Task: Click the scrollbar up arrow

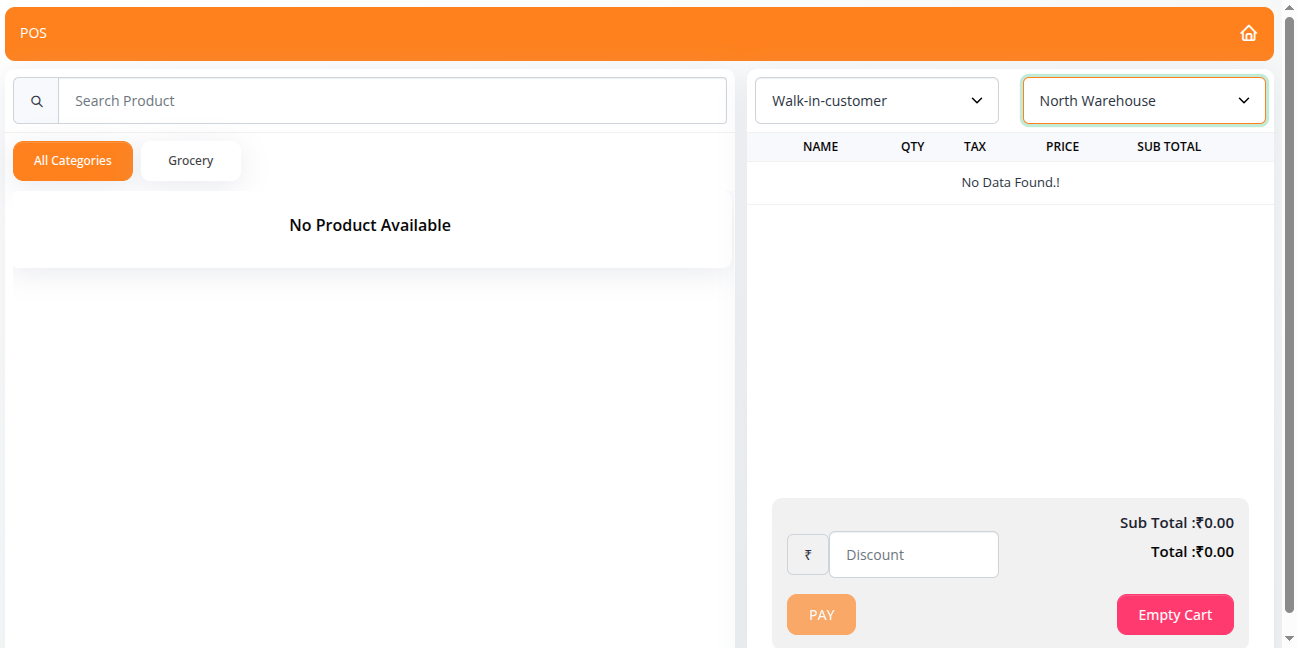Action: 1289,8
